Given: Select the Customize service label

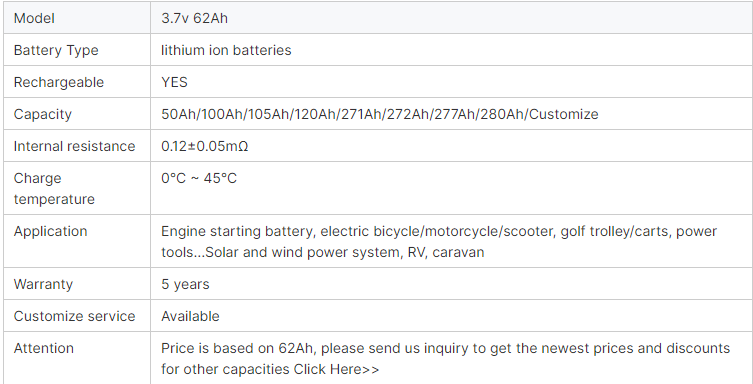Looking at the screenshot, I should point(74,316).
